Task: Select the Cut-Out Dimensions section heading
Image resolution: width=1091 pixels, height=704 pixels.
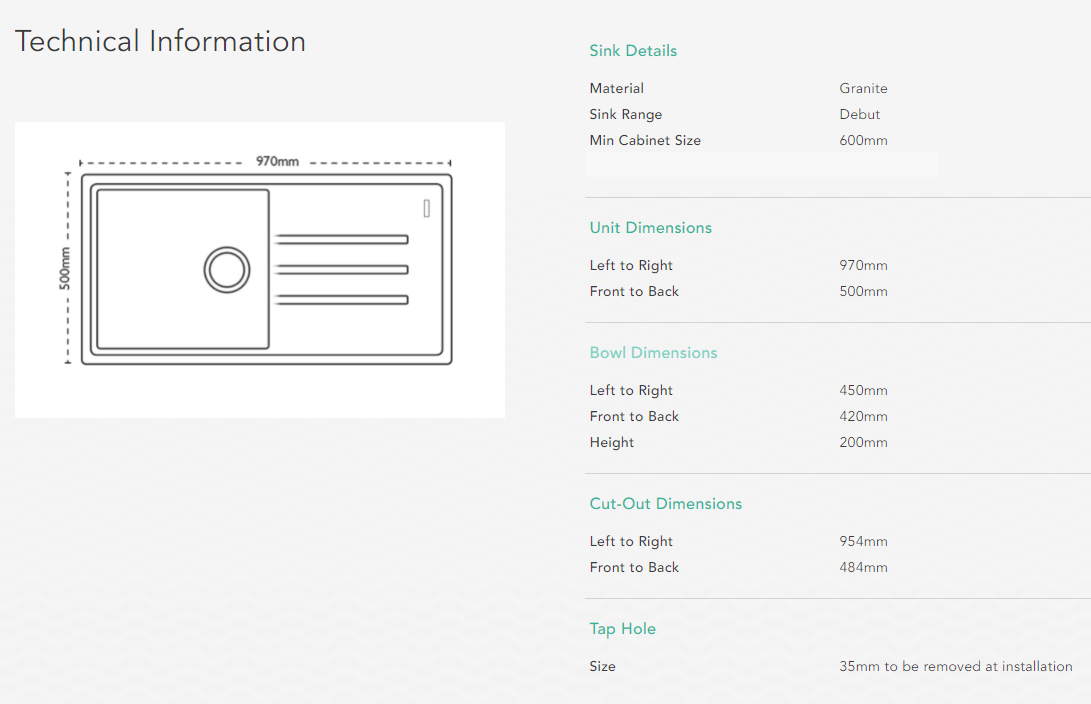Action: 665,504
